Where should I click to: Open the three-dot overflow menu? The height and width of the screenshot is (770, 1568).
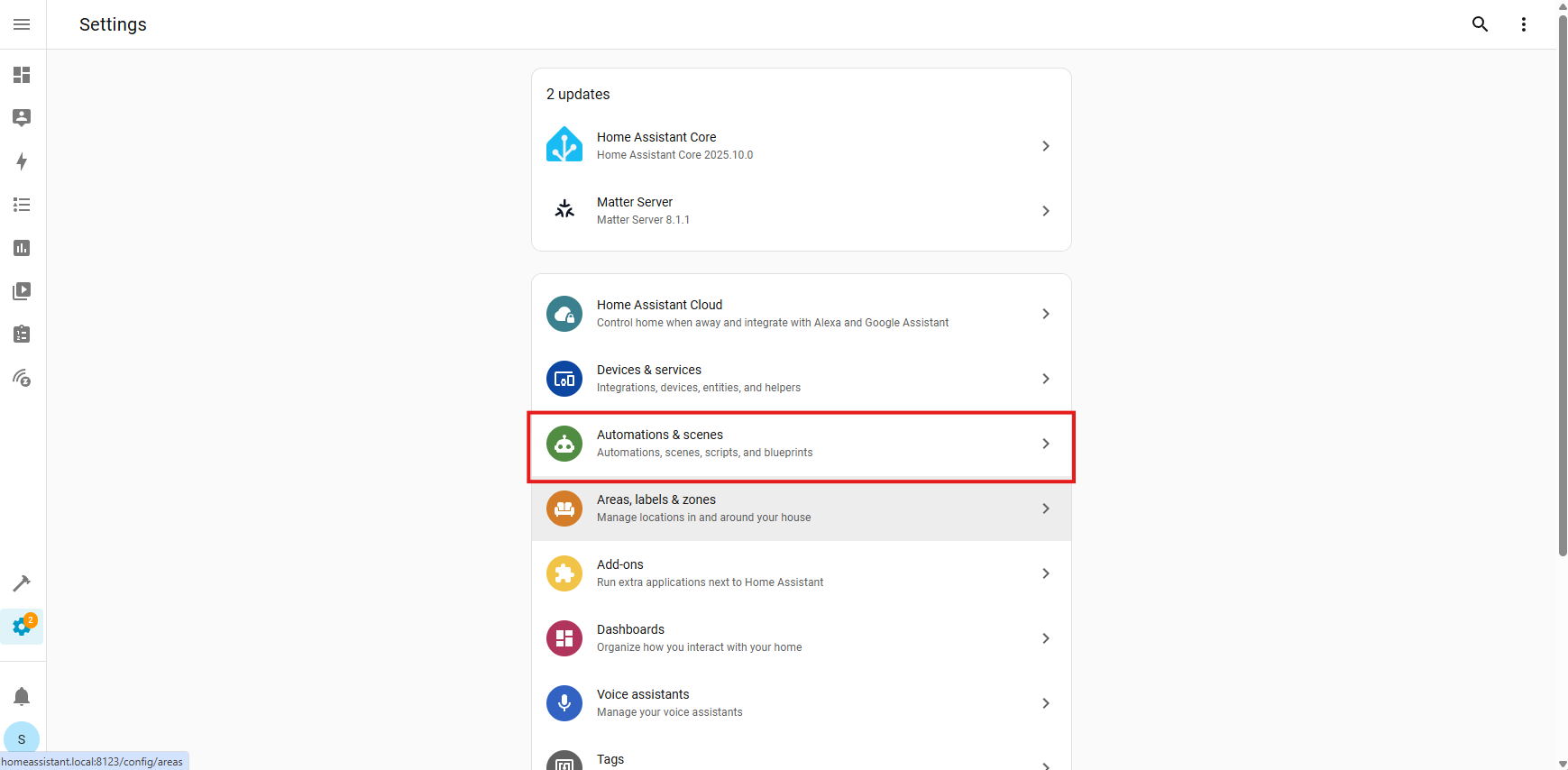point(1523,24)
